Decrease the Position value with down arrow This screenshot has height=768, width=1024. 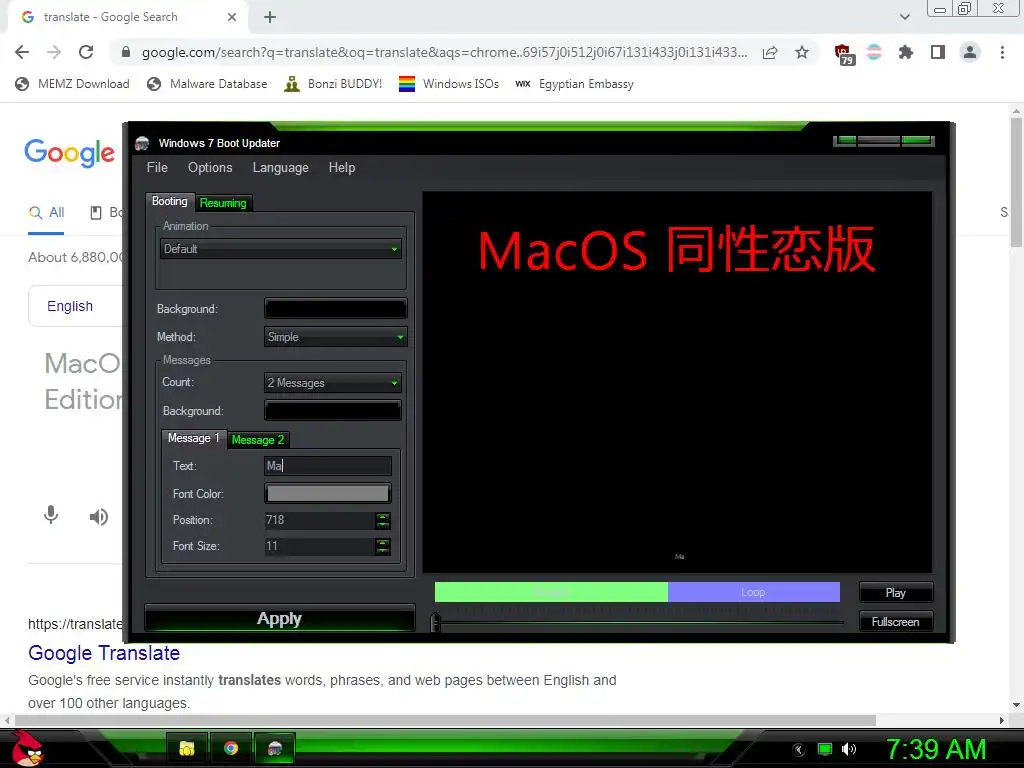(x=383, y=524)
